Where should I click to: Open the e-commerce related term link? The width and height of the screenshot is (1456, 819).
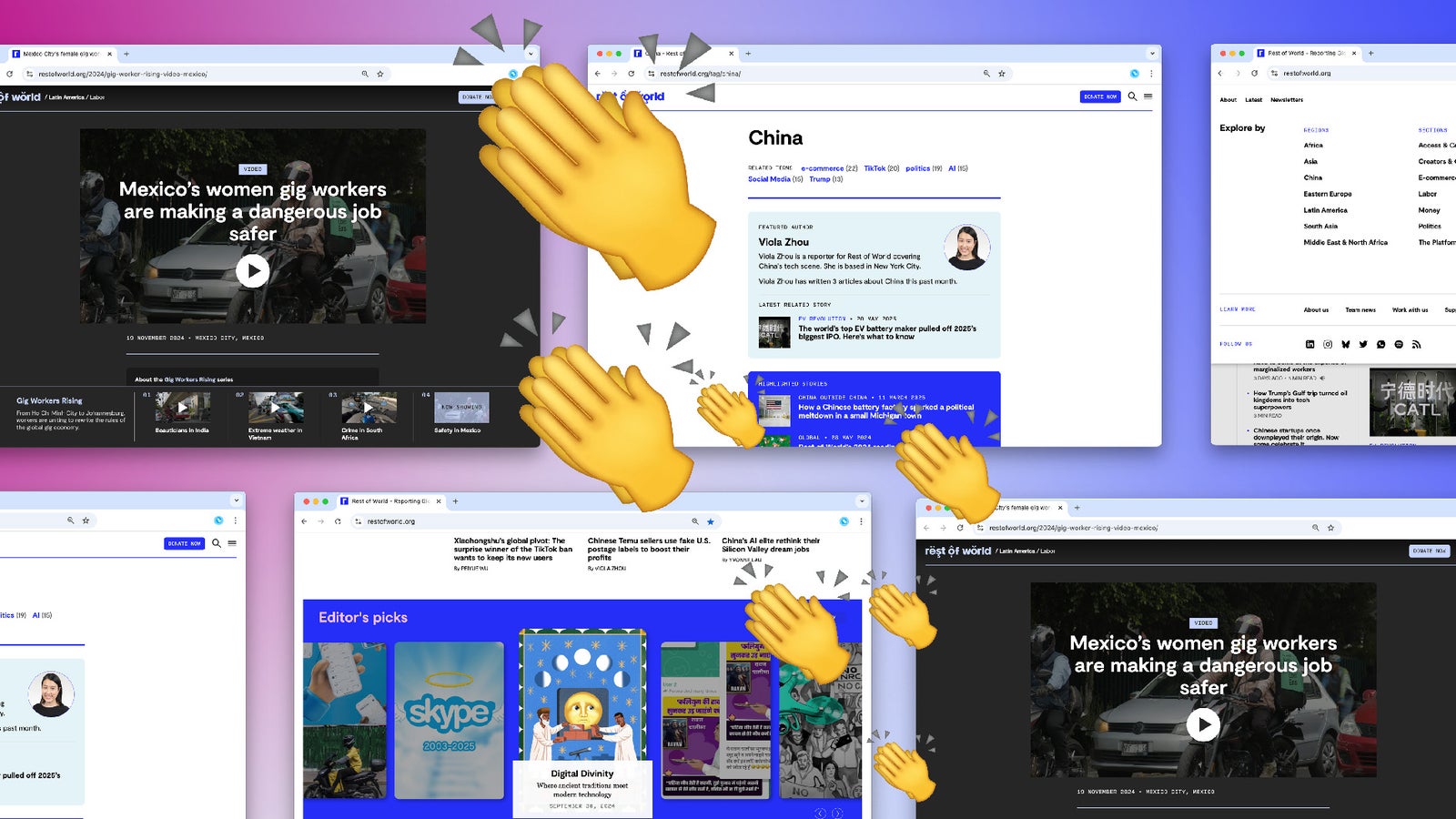tap(823, 168)
